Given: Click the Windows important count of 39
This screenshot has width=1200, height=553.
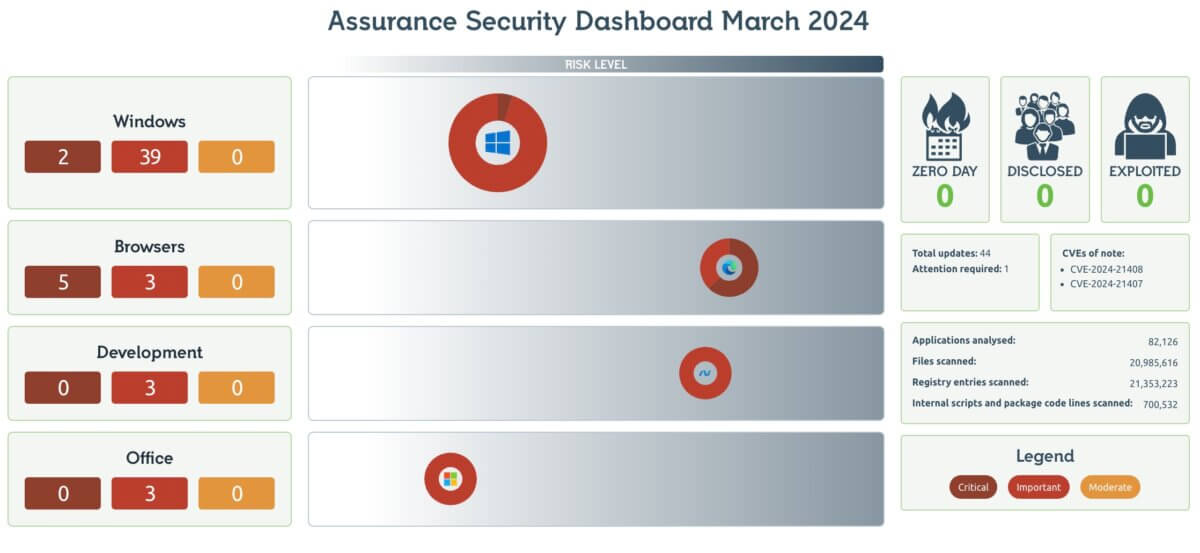Looking at the screenshot, I should tap(150, 157).
